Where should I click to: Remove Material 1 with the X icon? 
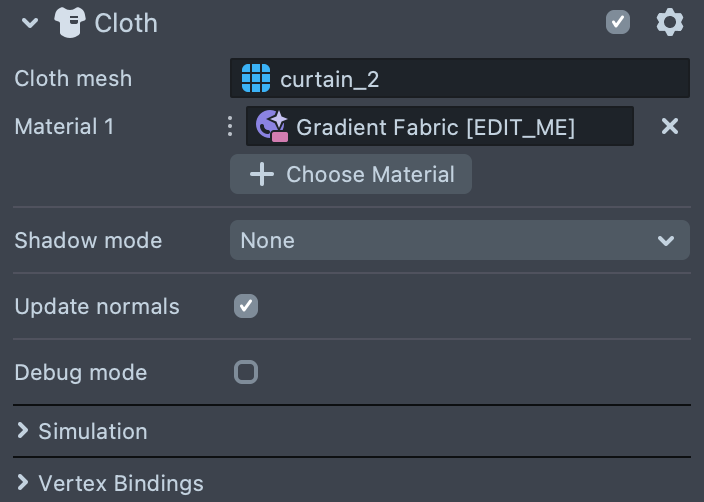coord(670,126)
